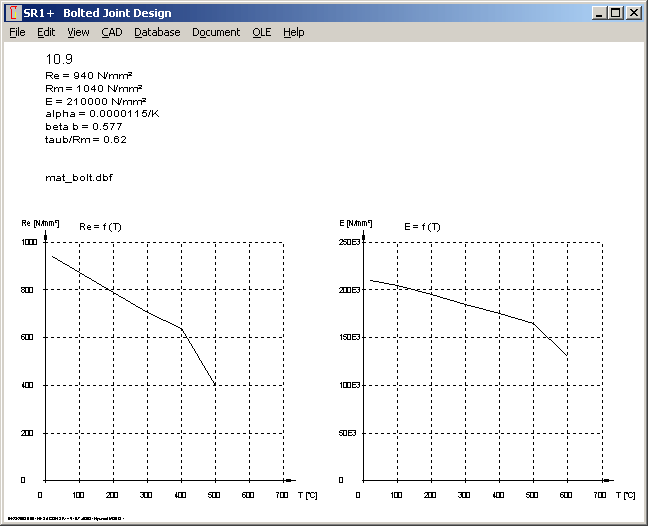Image resolution: width=648 pixels, height=526 pixels.
Task: Open the CAD menu
Action: click(x=111, y=32)
